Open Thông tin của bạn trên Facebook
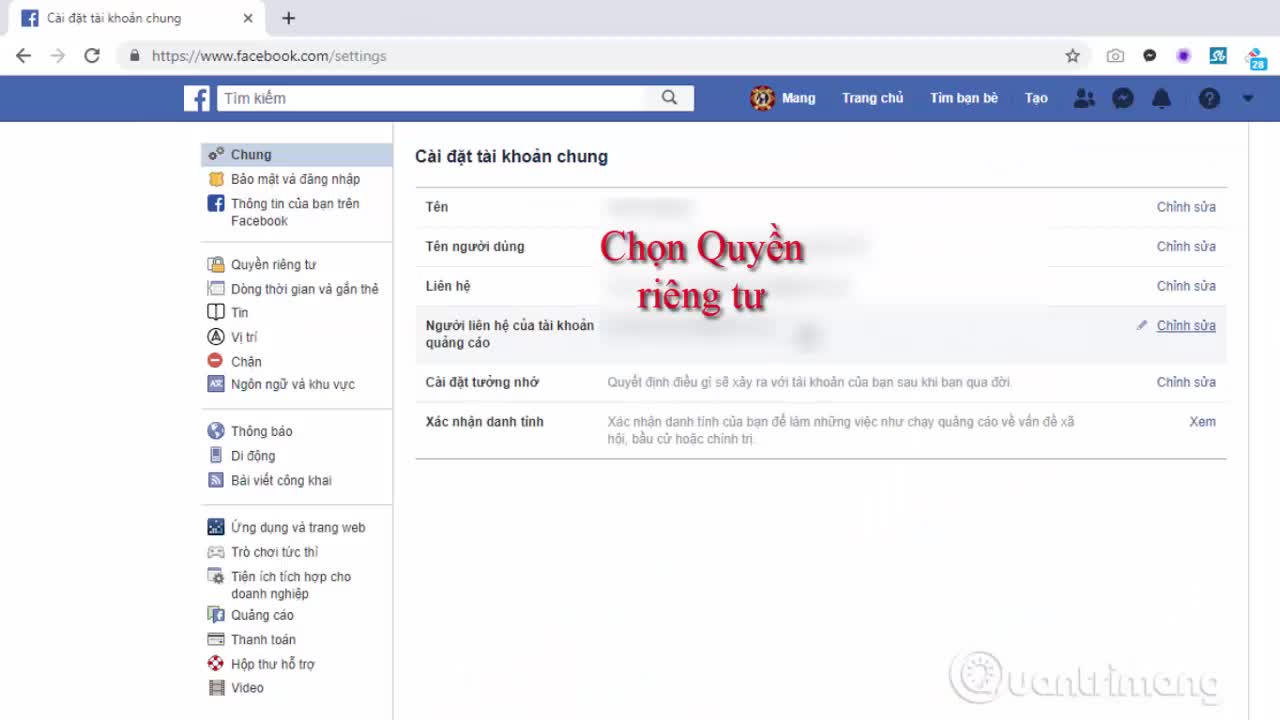Viewport: 1280px width, 720px height. pos(295,212)
